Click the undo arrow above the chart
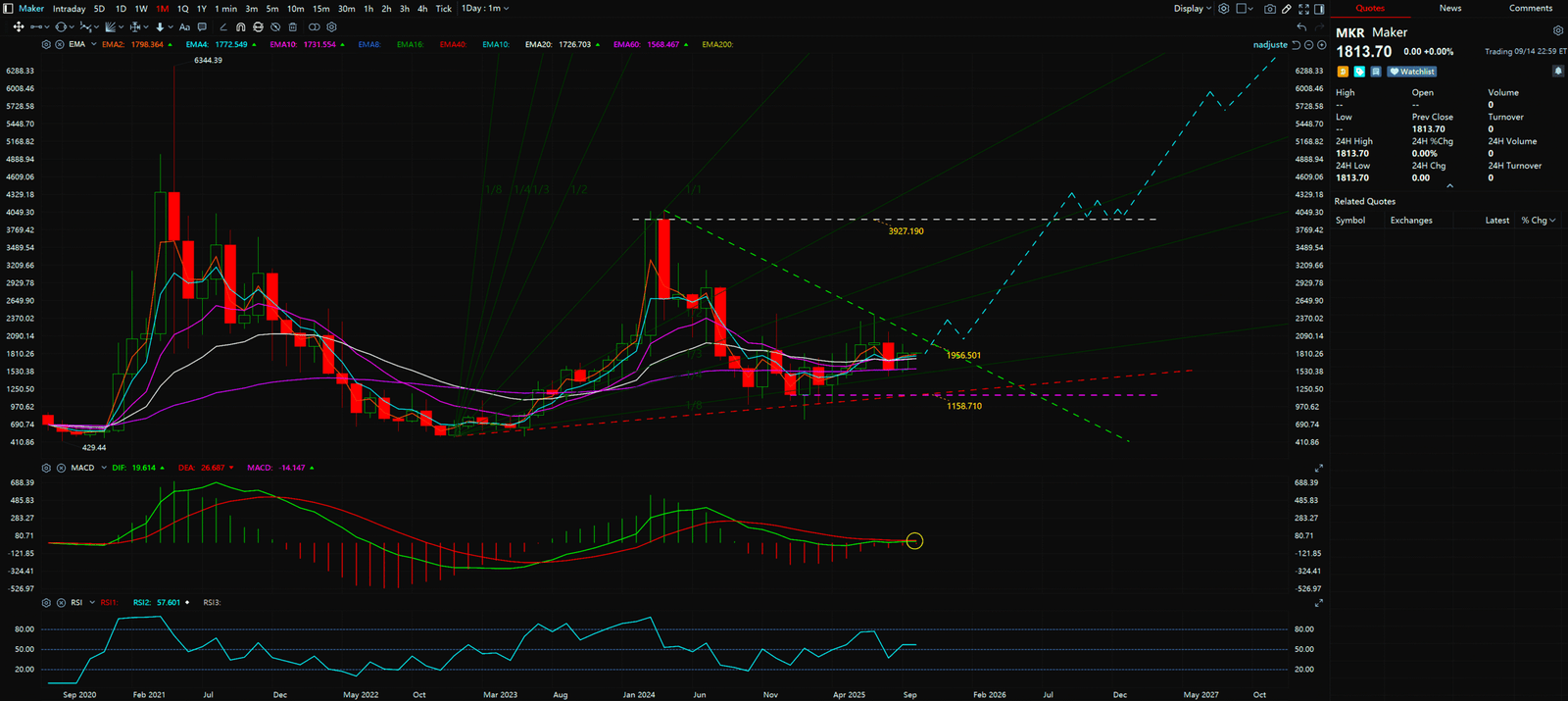 [1301, 27]
